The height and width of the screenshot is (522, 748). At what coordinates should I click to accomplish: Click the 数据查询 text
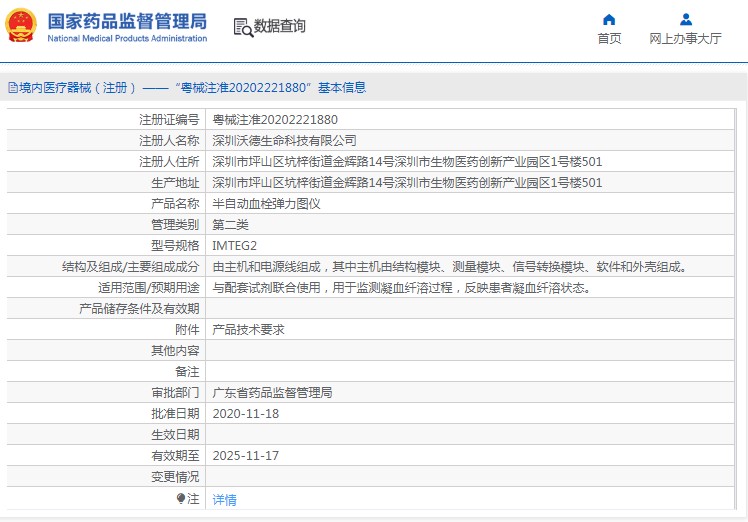280,26
